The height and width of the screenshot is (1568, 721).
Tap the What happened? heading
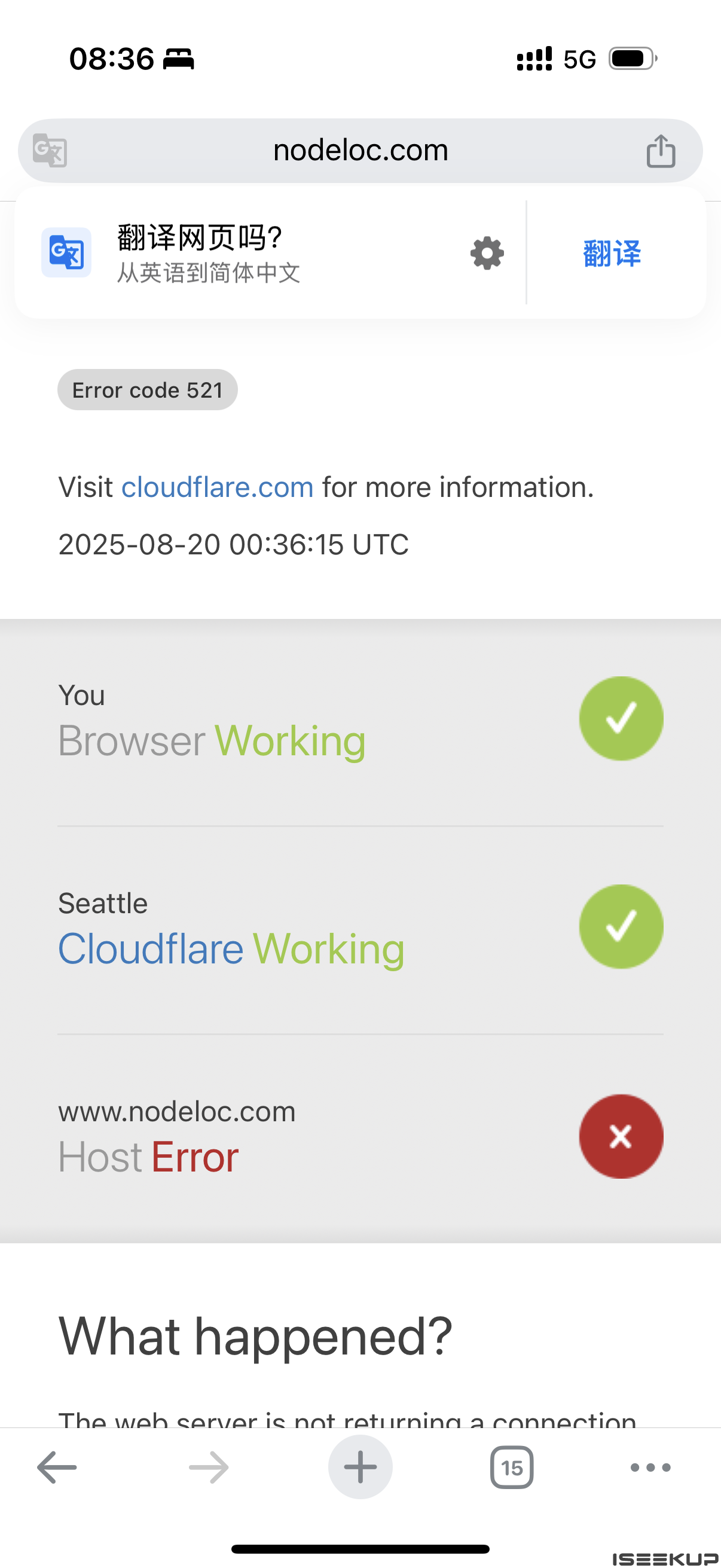pos(255,1336)
